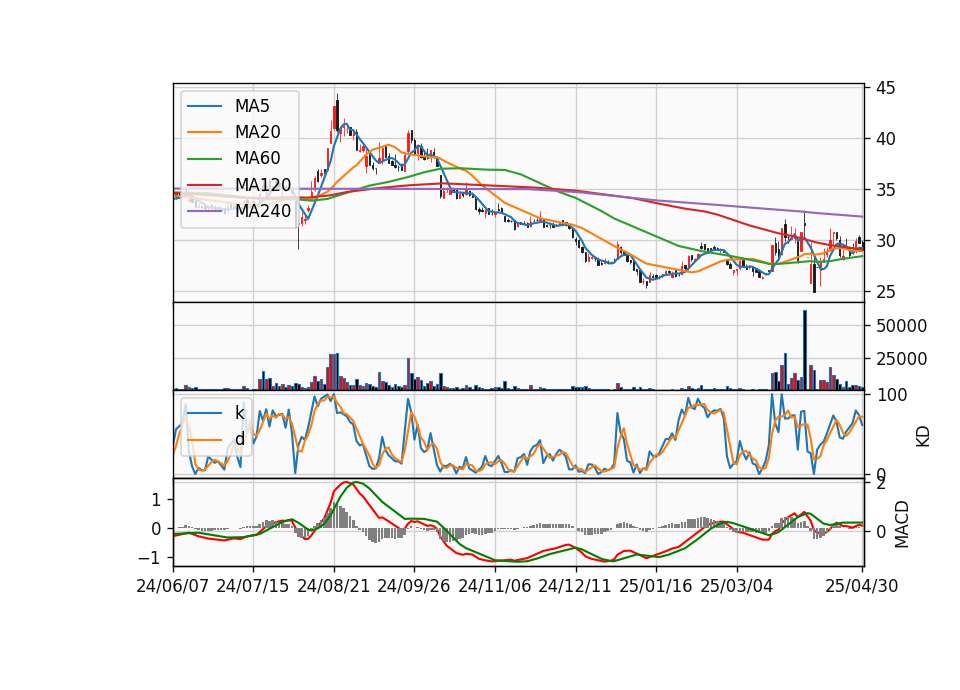960x690 pixels.
Task: Click the 25/01/16 date label
Action: [x=656, y=586]
